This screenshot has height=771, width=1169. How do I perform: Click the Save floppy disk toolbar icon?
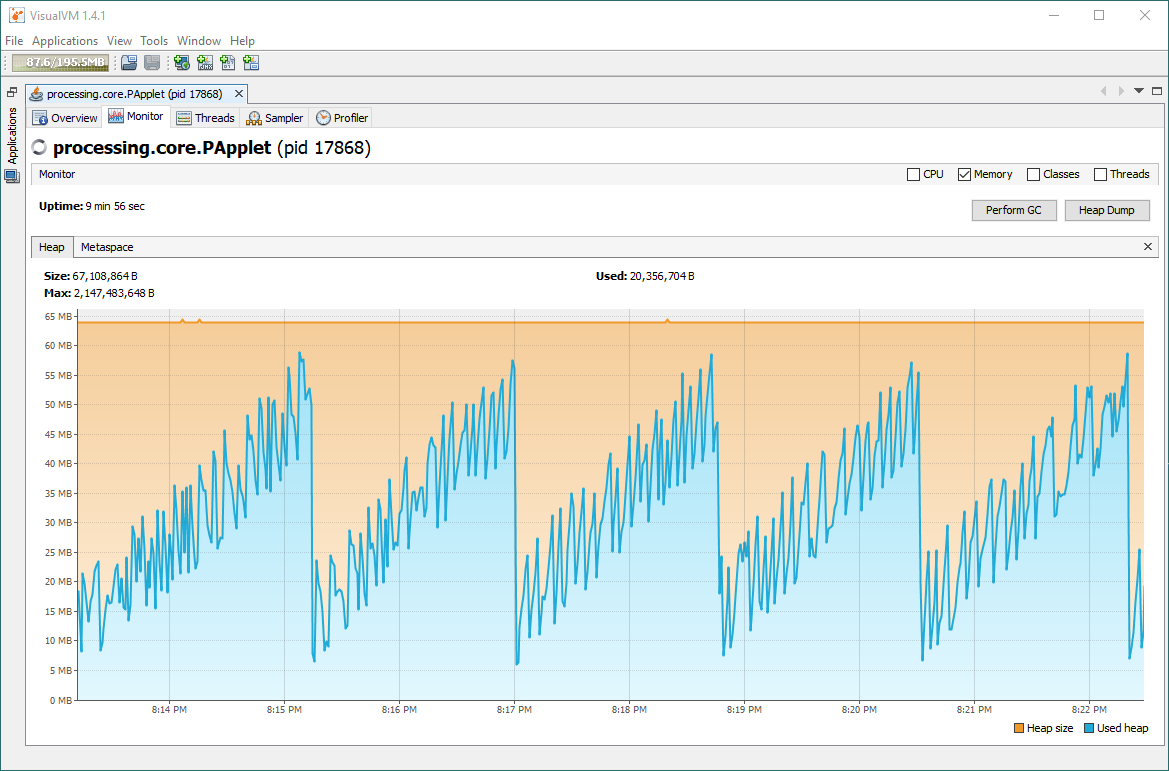tap(152, 63)
